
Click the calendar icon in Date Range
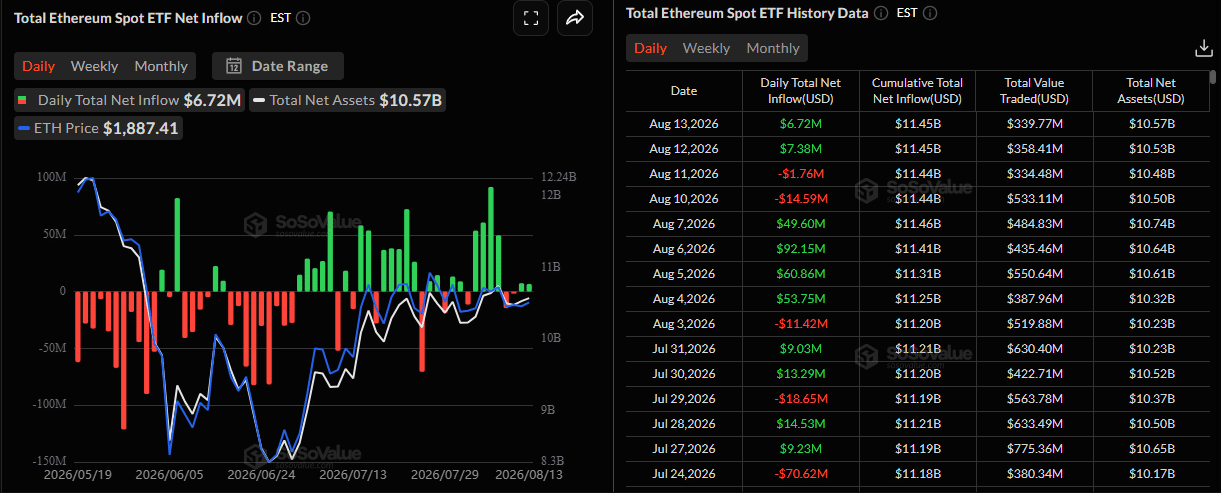(234, 66)
